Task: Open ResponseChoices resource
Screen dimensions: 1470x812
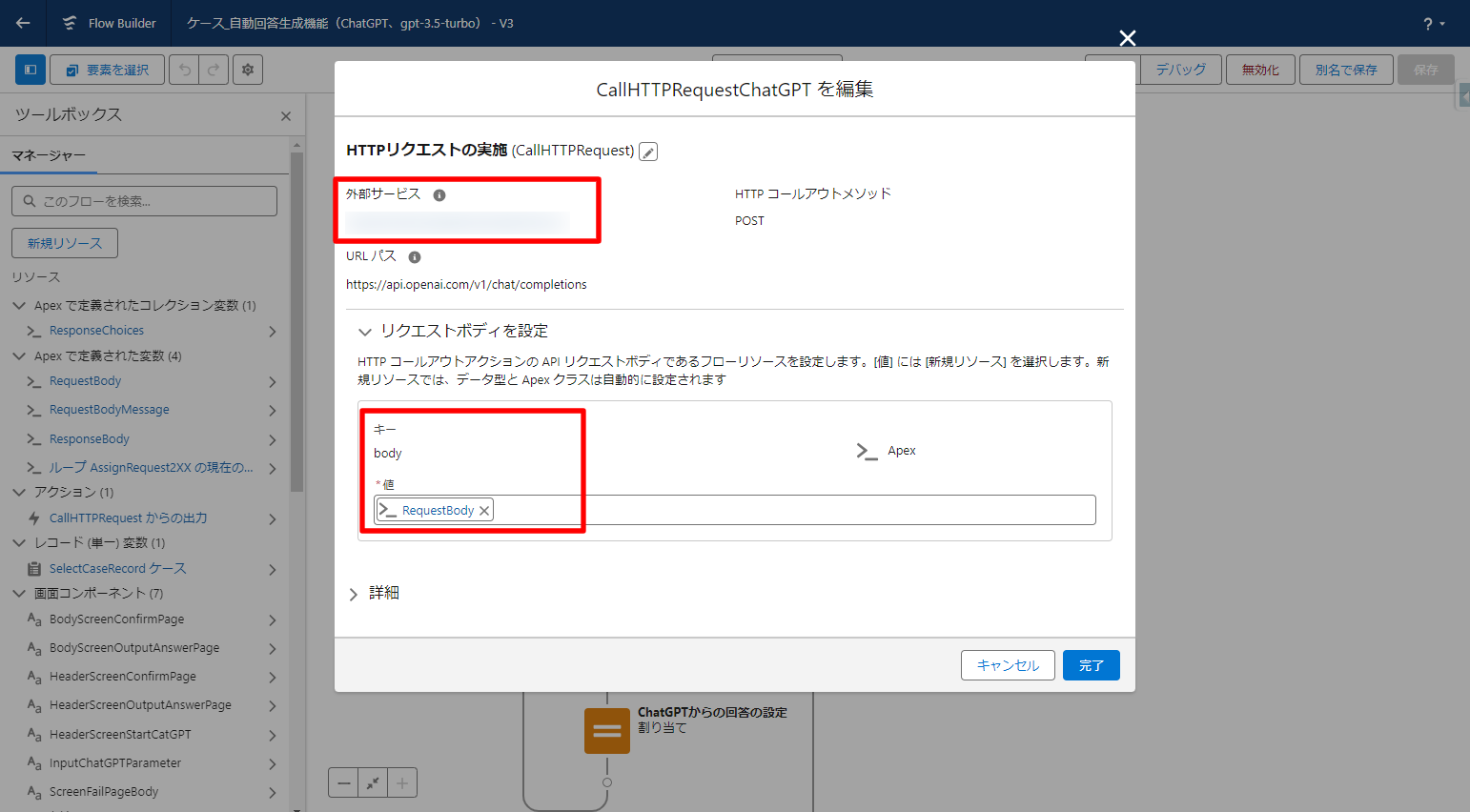Action: click(x=97, y=331)
